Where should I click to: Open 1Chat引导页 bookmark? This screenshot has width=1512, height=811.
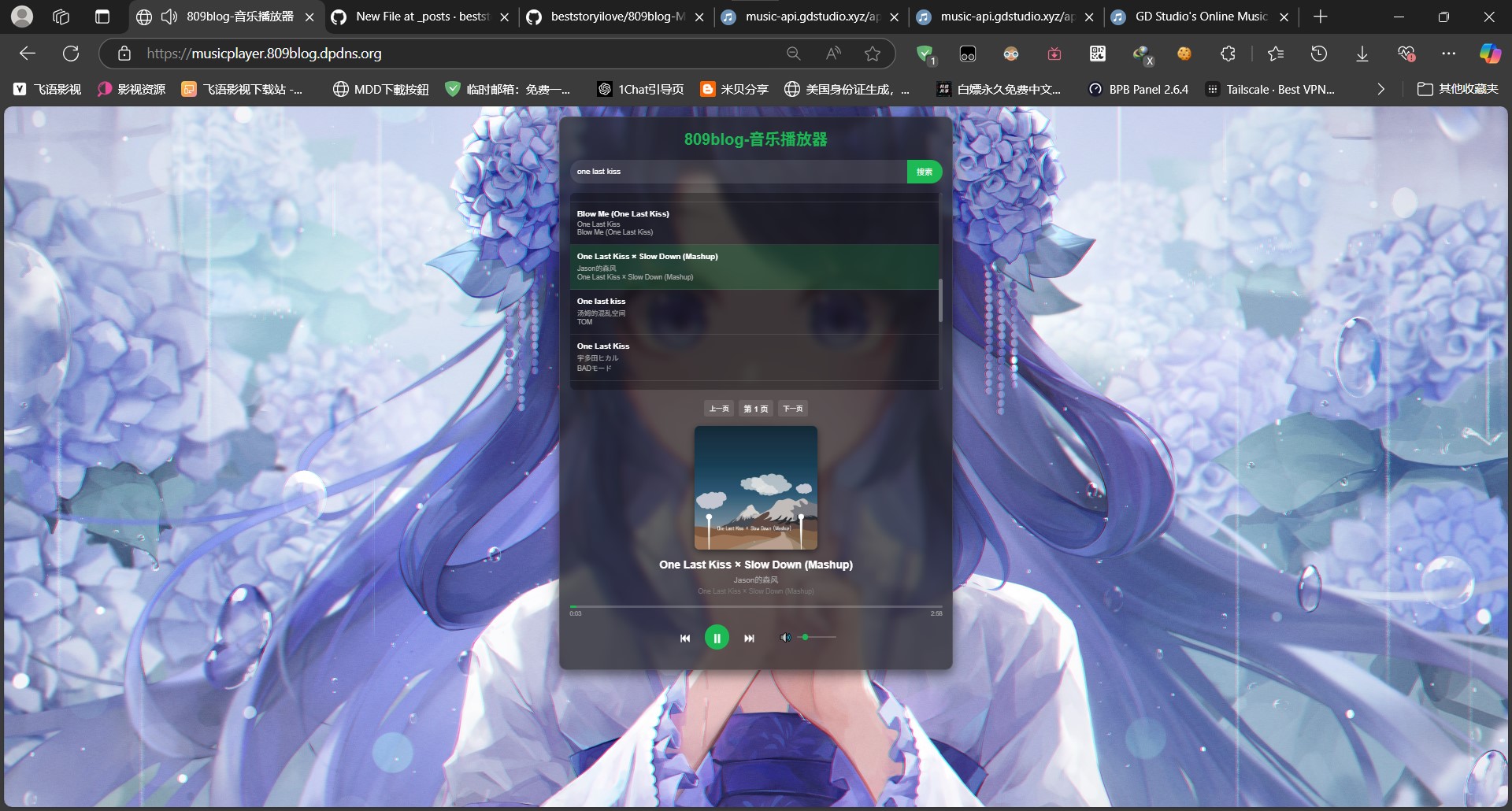tap(640, 90)
